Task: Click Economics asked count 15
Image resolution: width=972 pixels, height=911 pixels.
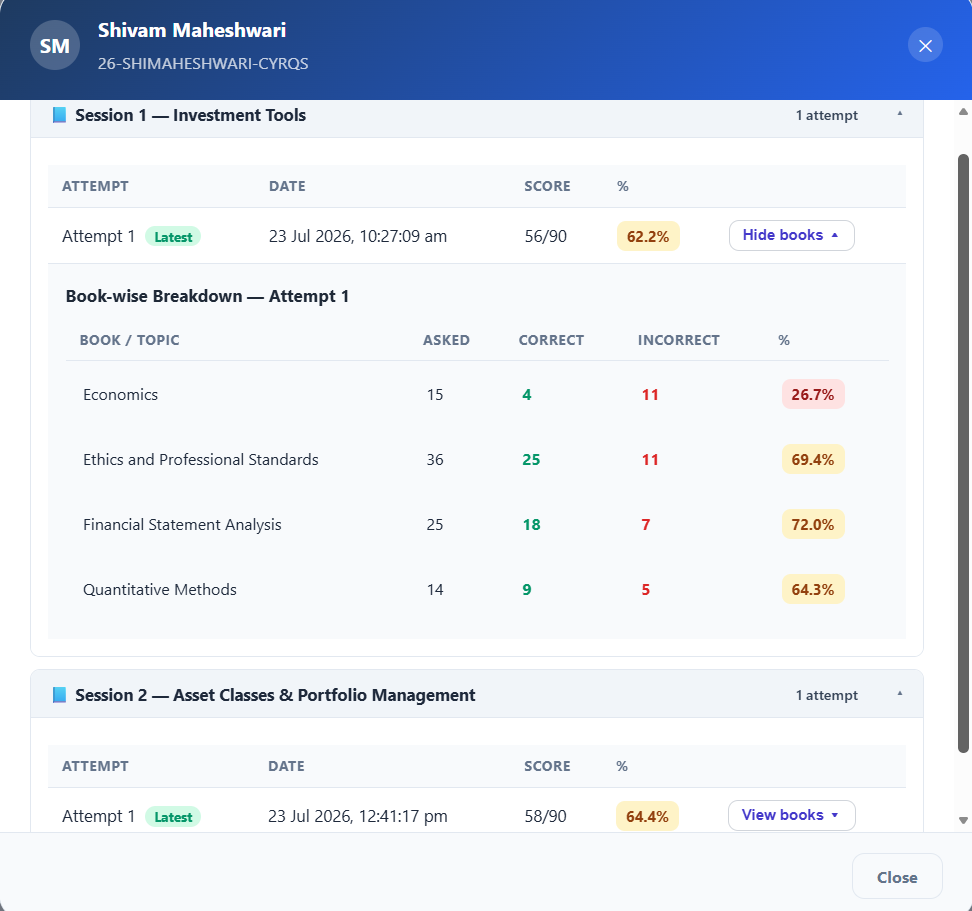Action: [435, 395]
